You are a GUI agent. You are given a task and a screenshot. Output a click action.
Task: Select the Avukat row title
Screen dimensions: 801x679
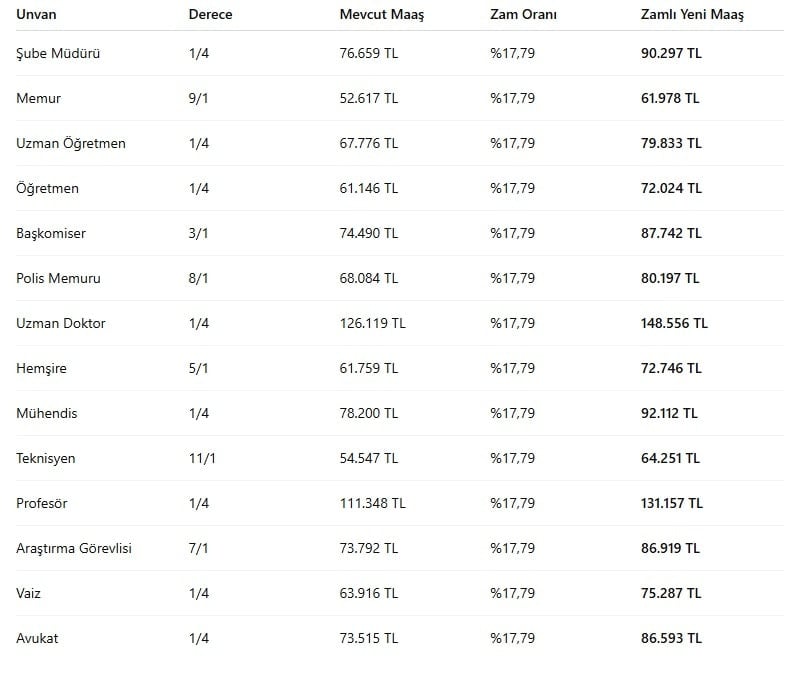coord(37,638)
